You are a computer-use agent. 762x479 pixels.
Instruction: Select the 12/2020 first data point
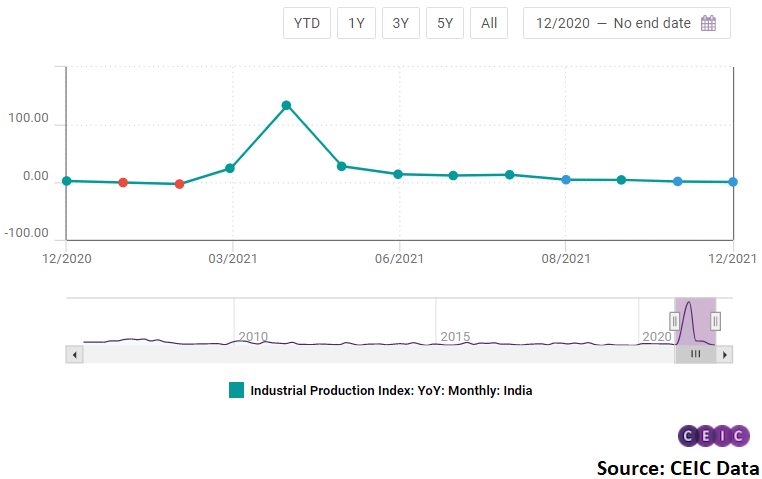click(67, 181)
